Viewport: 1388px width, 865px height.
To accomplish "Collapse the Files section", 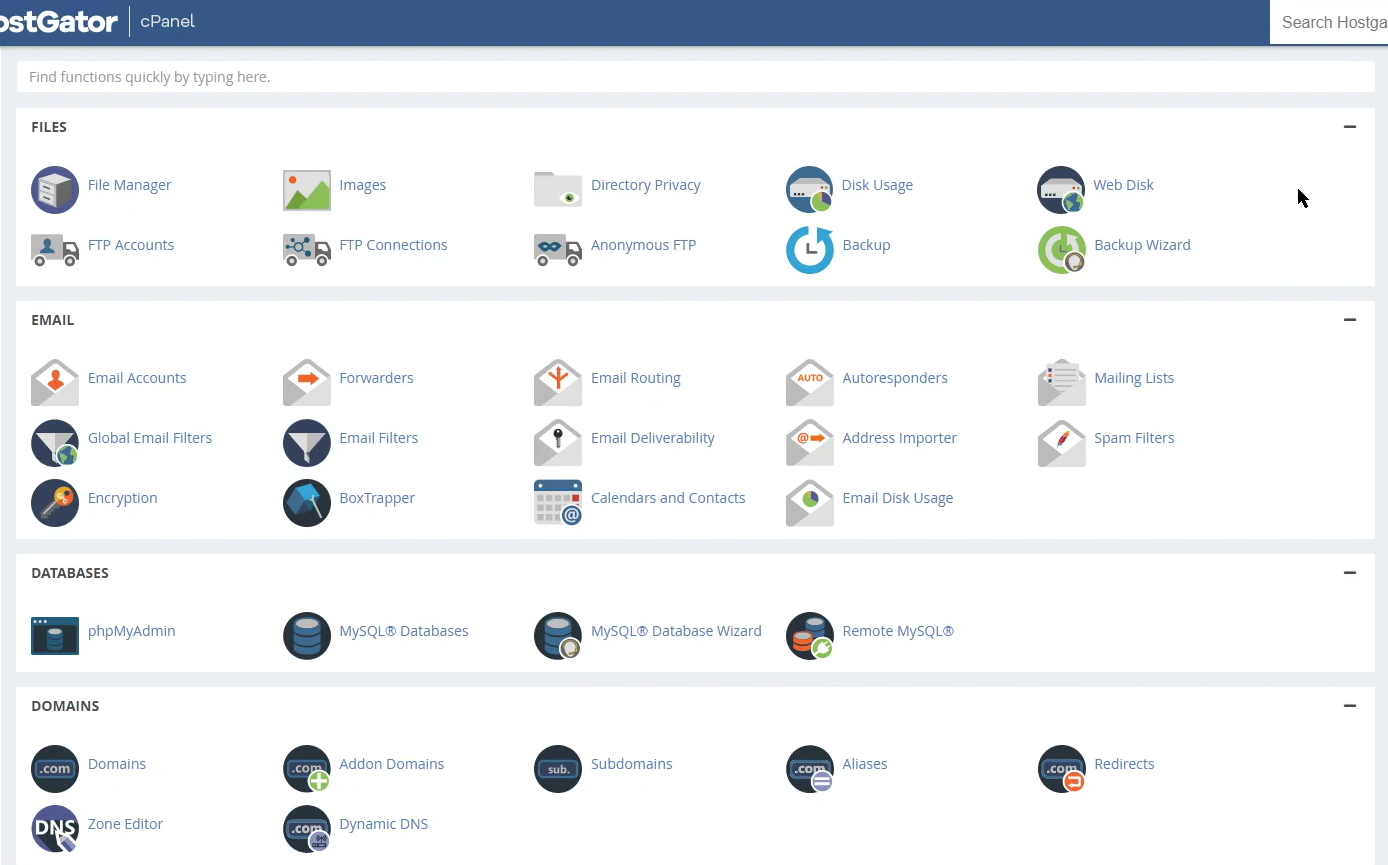I will click(1350, 127).
